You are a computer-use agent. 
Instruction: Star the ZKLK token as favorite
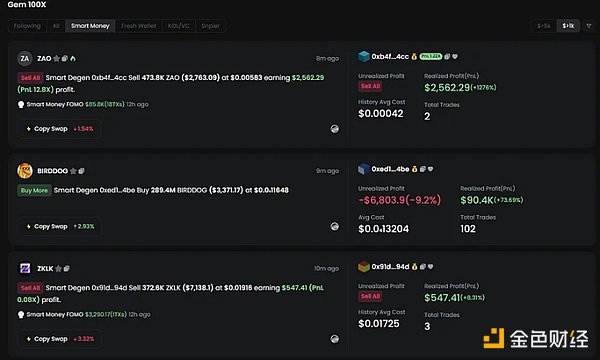pyautogui.click(x=59, y=269)
